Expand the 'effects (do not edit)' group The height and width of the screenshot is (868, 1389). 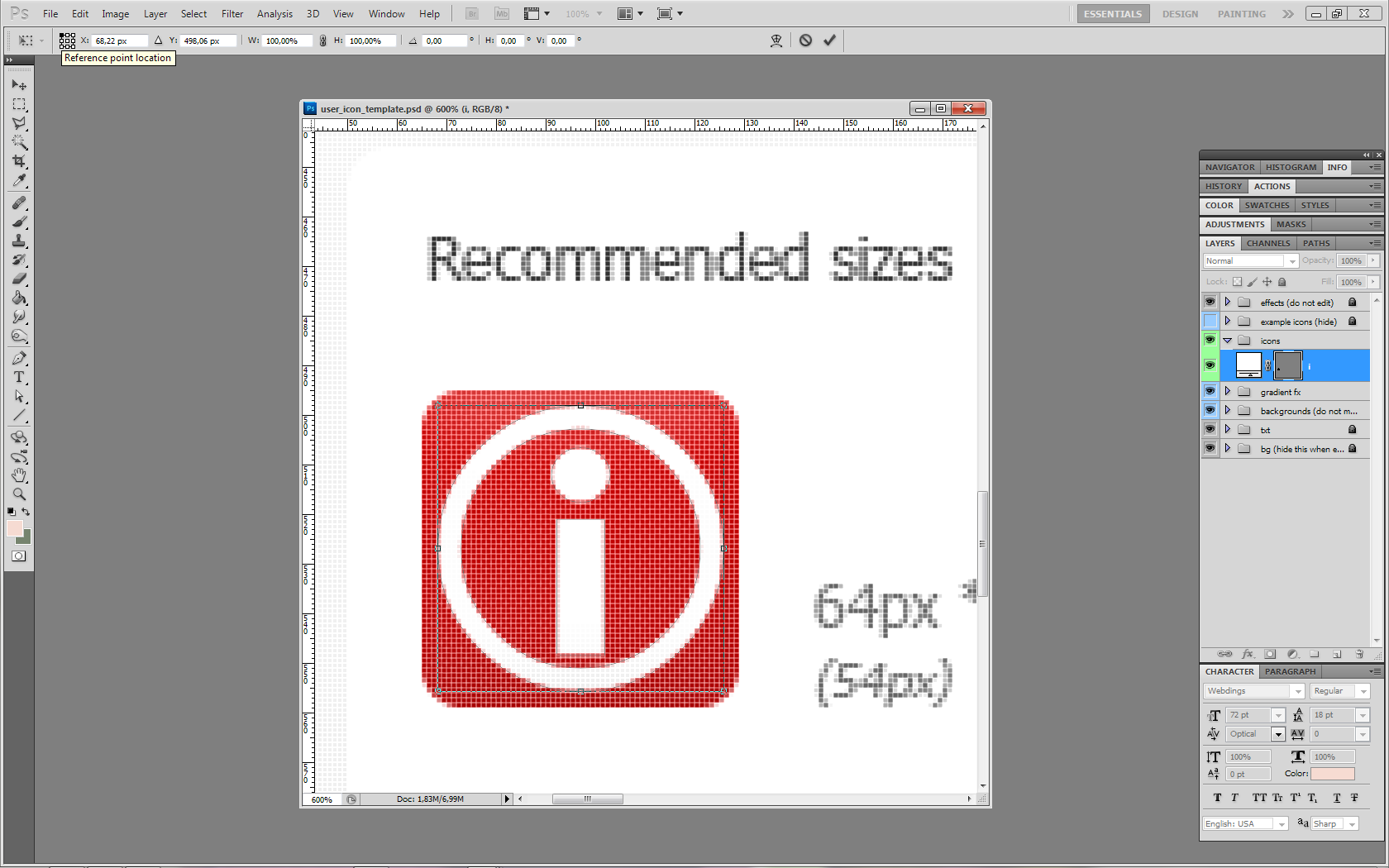[x=1228, y=302]
